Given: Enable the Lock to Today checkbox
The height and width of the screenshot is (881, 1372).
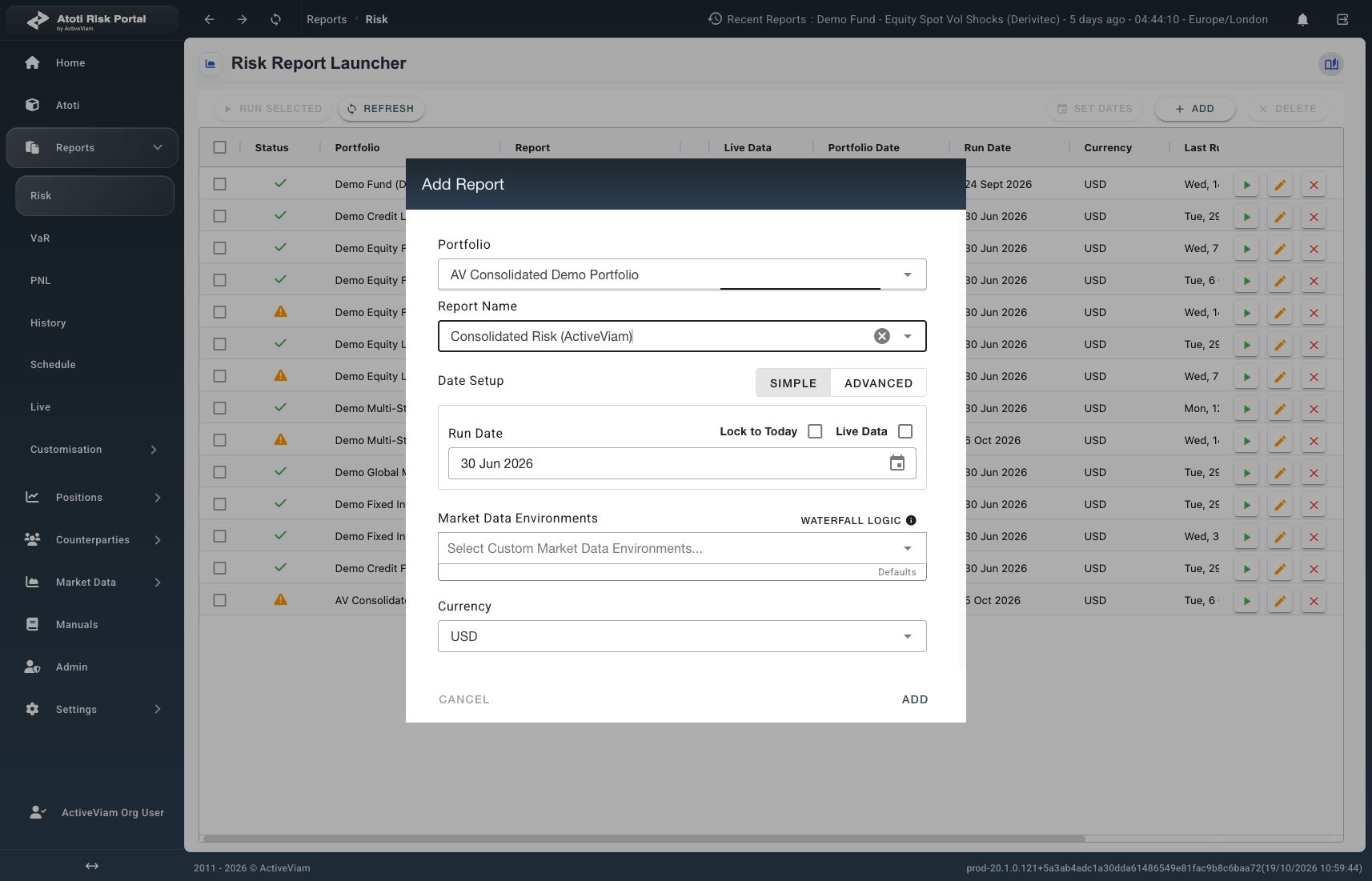Looking at the screenshot, I should coord(815,431).
